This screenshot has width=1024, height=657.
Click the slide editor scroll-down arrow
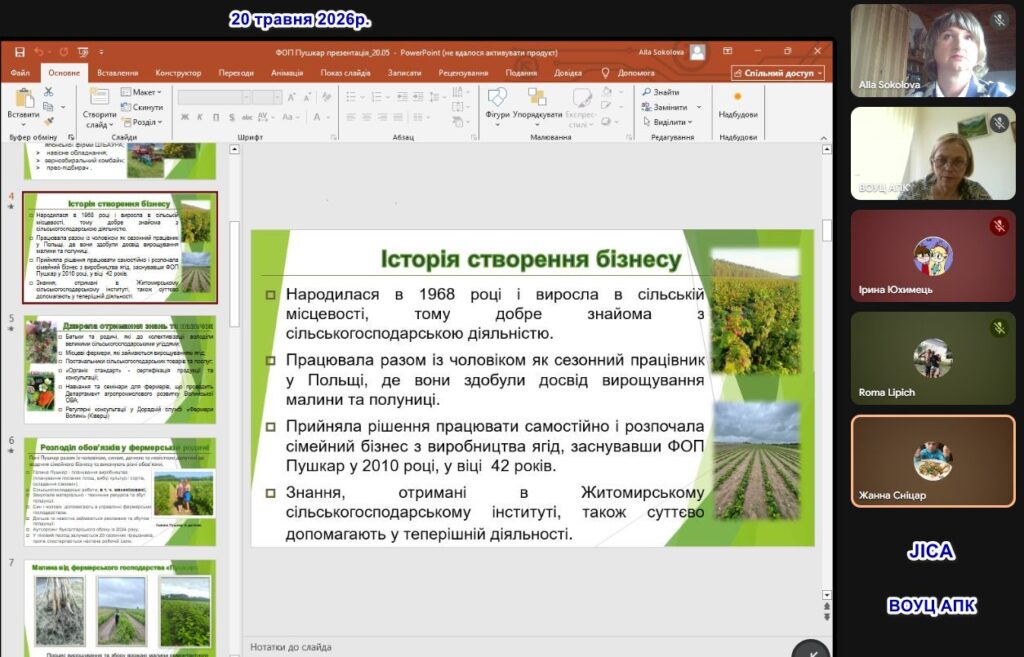tap(827, 595)
